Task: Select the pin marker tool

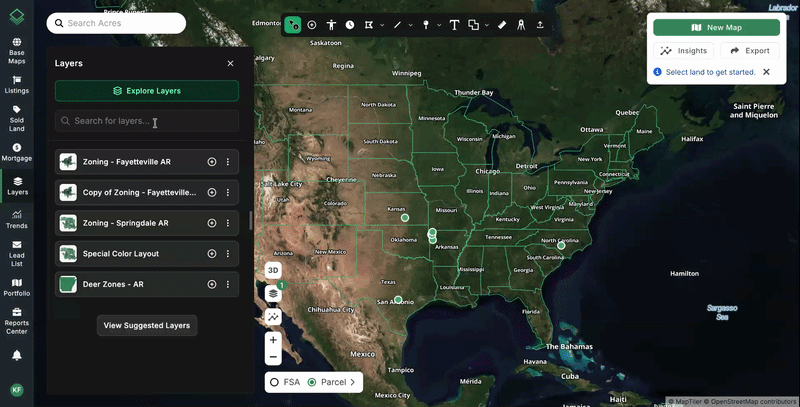Action: 426,24
